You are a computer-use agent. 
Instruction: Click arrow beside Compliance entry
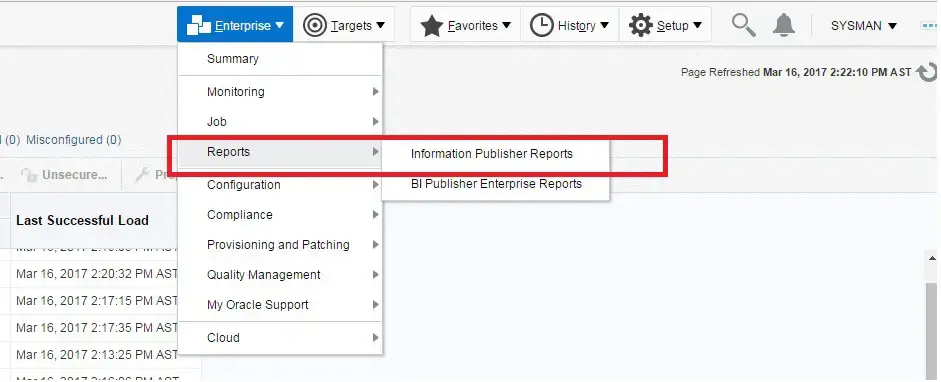point(376,215)
